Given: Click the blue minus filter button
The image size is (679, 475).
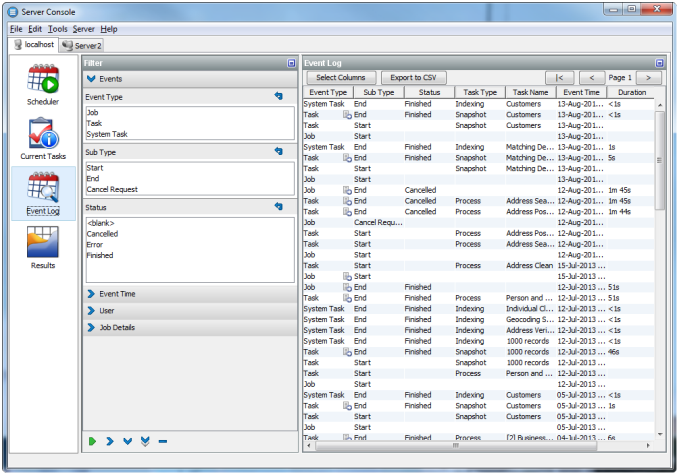Looking at the screenshot, I should [x=163, y=441].
